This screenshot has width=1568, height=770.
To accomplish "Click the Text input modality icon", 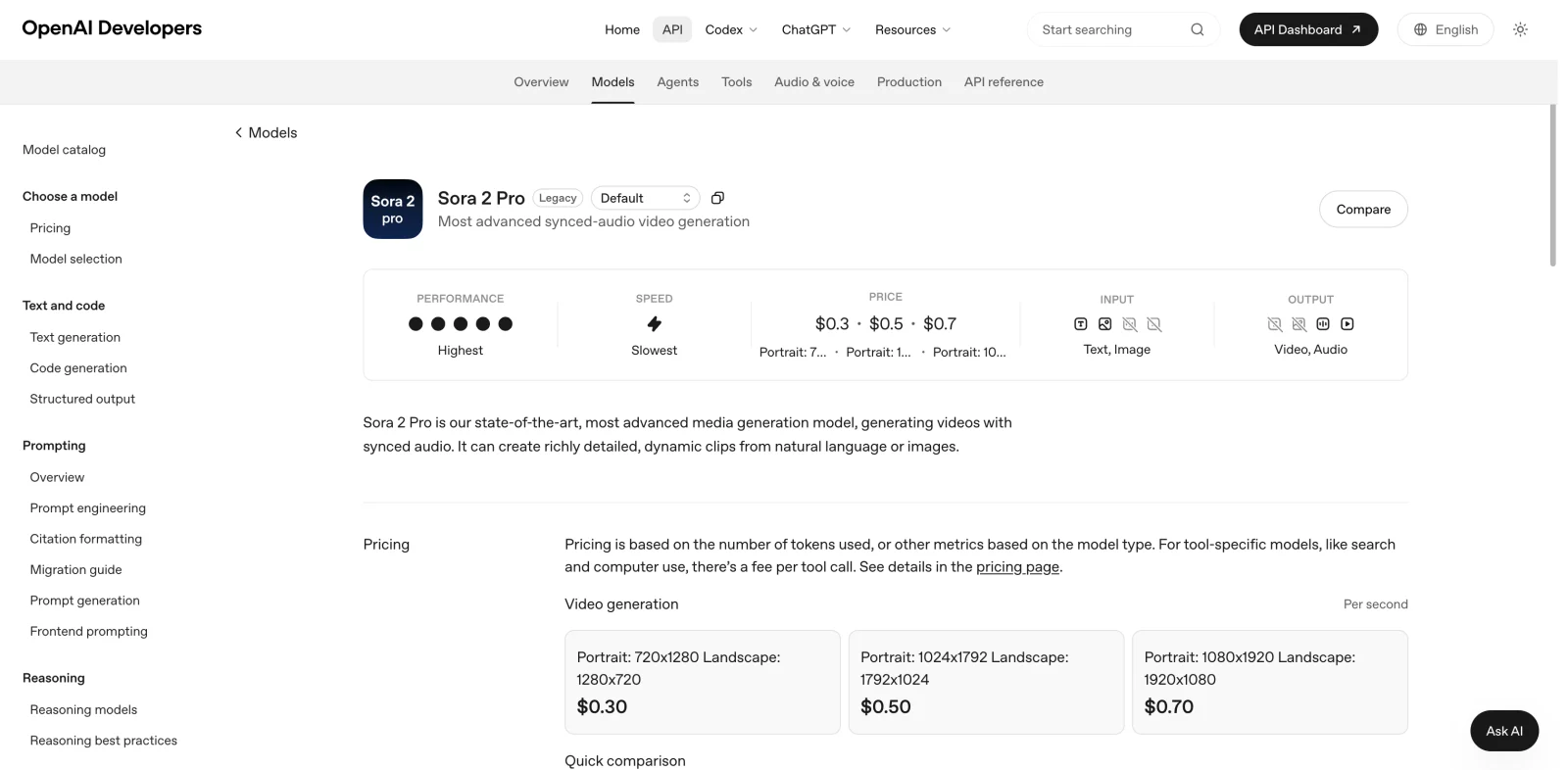I will point(1080,324).
